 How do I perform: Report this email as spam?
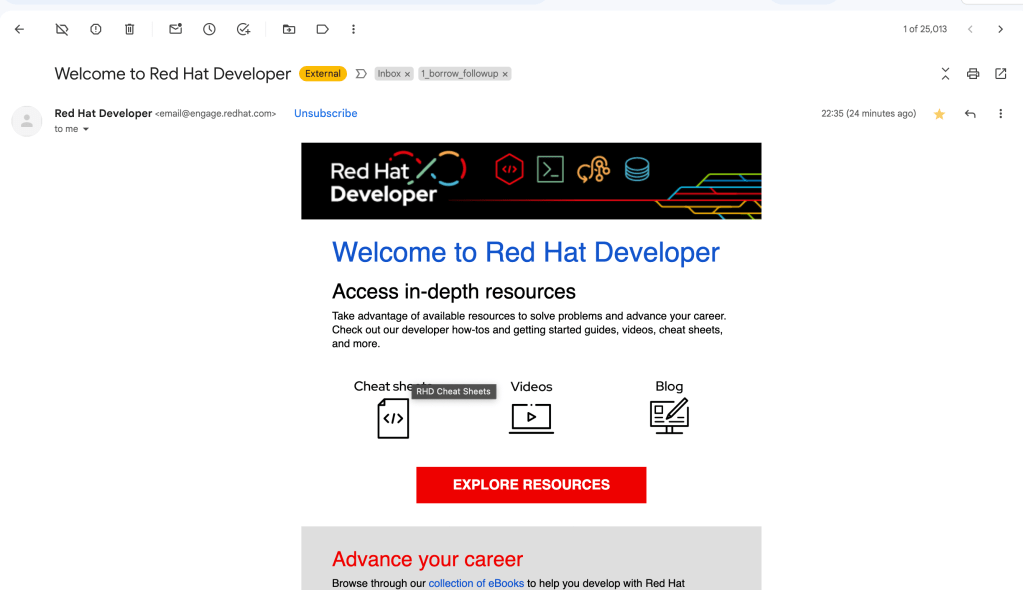96,29
